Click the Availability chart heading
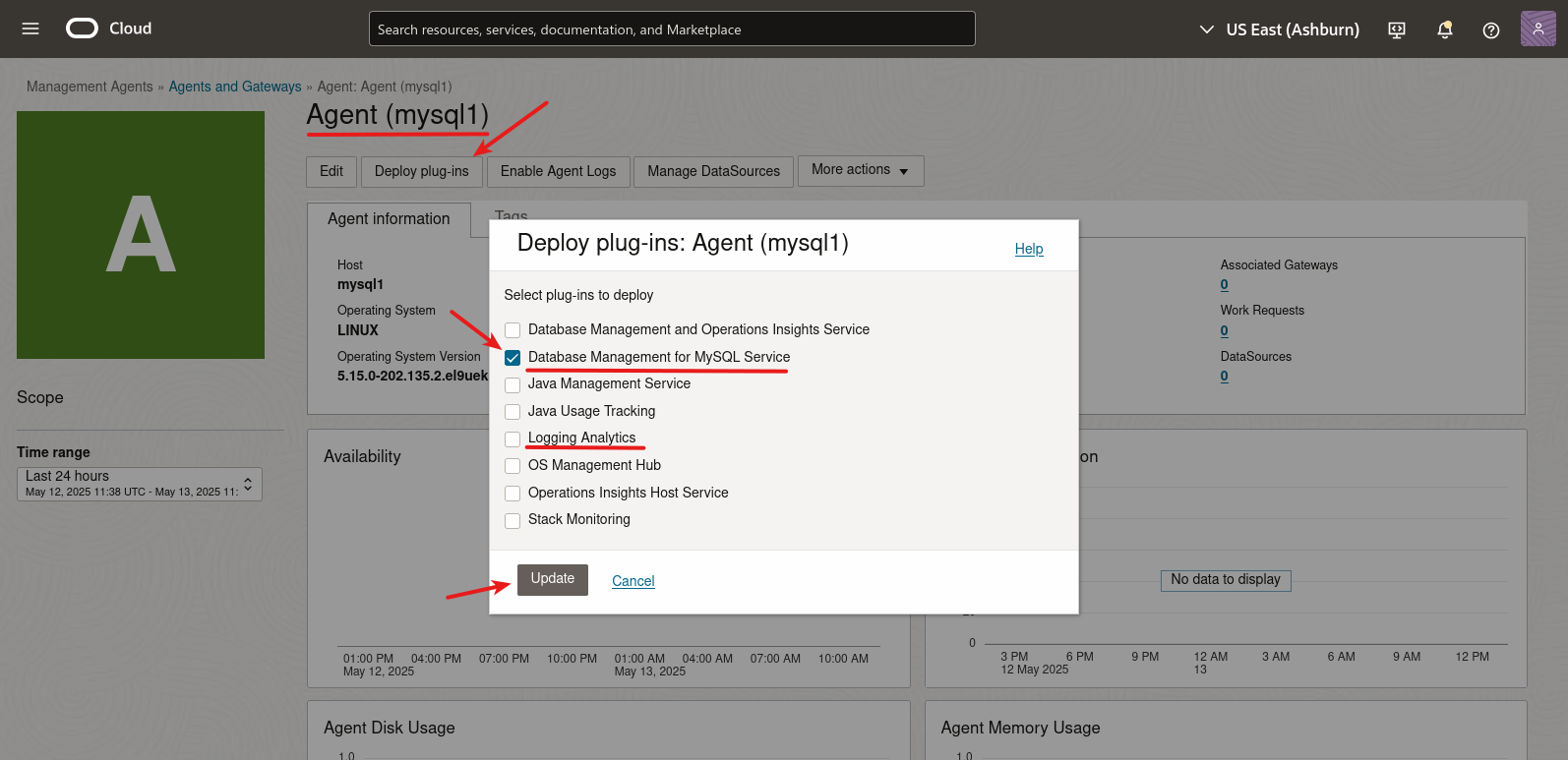Viewport: 1568px width, 760px height. pos(362,456)
